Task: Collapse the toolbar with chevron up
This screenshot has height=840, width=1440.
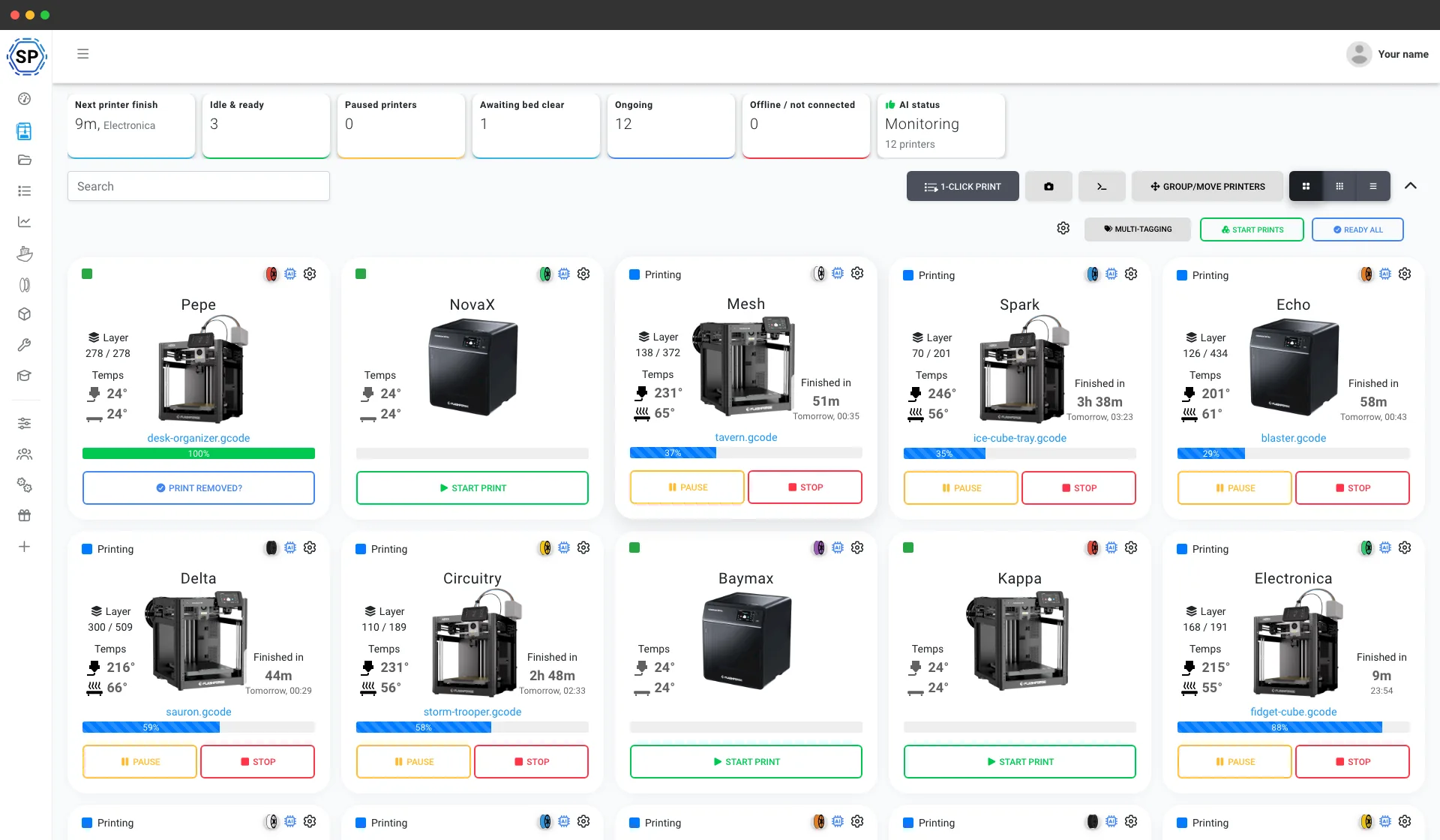Action: click(1411, 186)
